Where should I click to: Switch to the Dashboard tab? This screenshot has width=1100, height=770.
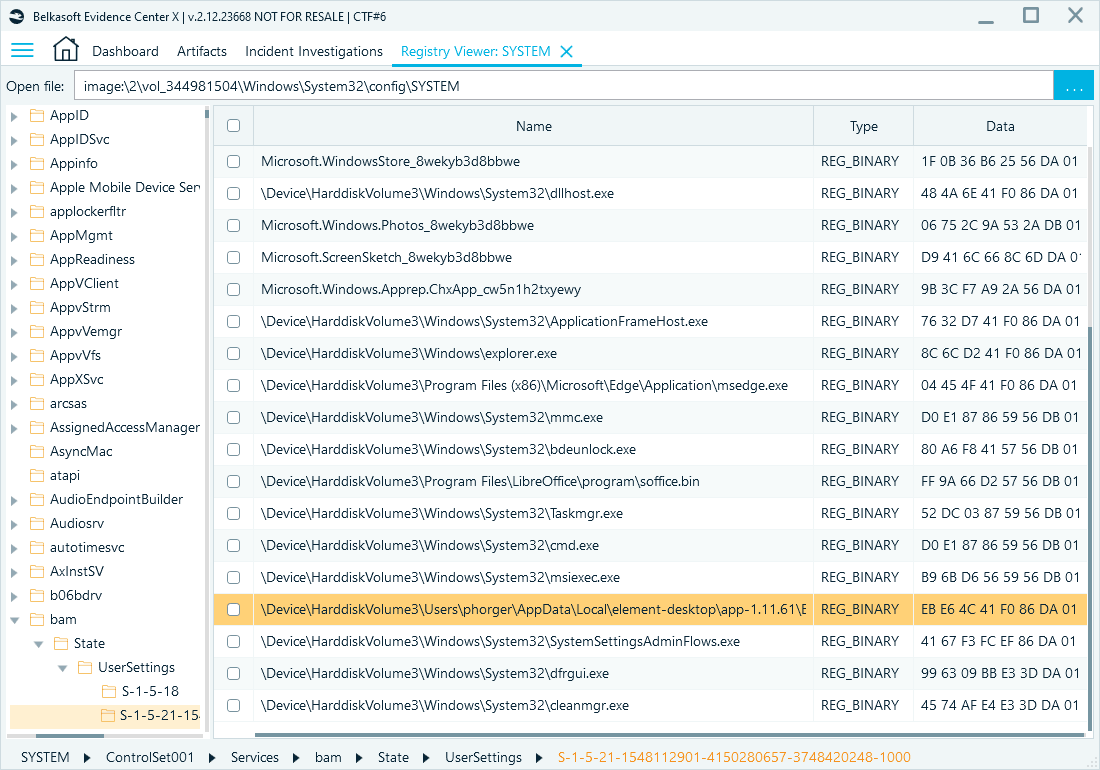126,51
